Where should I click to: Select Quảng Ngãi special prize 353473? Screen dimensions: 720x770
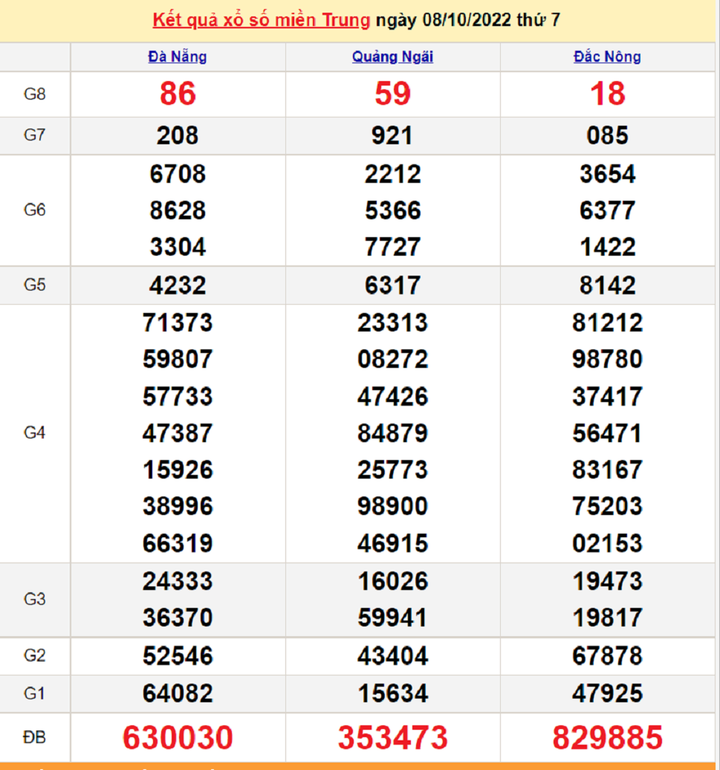coord(392,738)
